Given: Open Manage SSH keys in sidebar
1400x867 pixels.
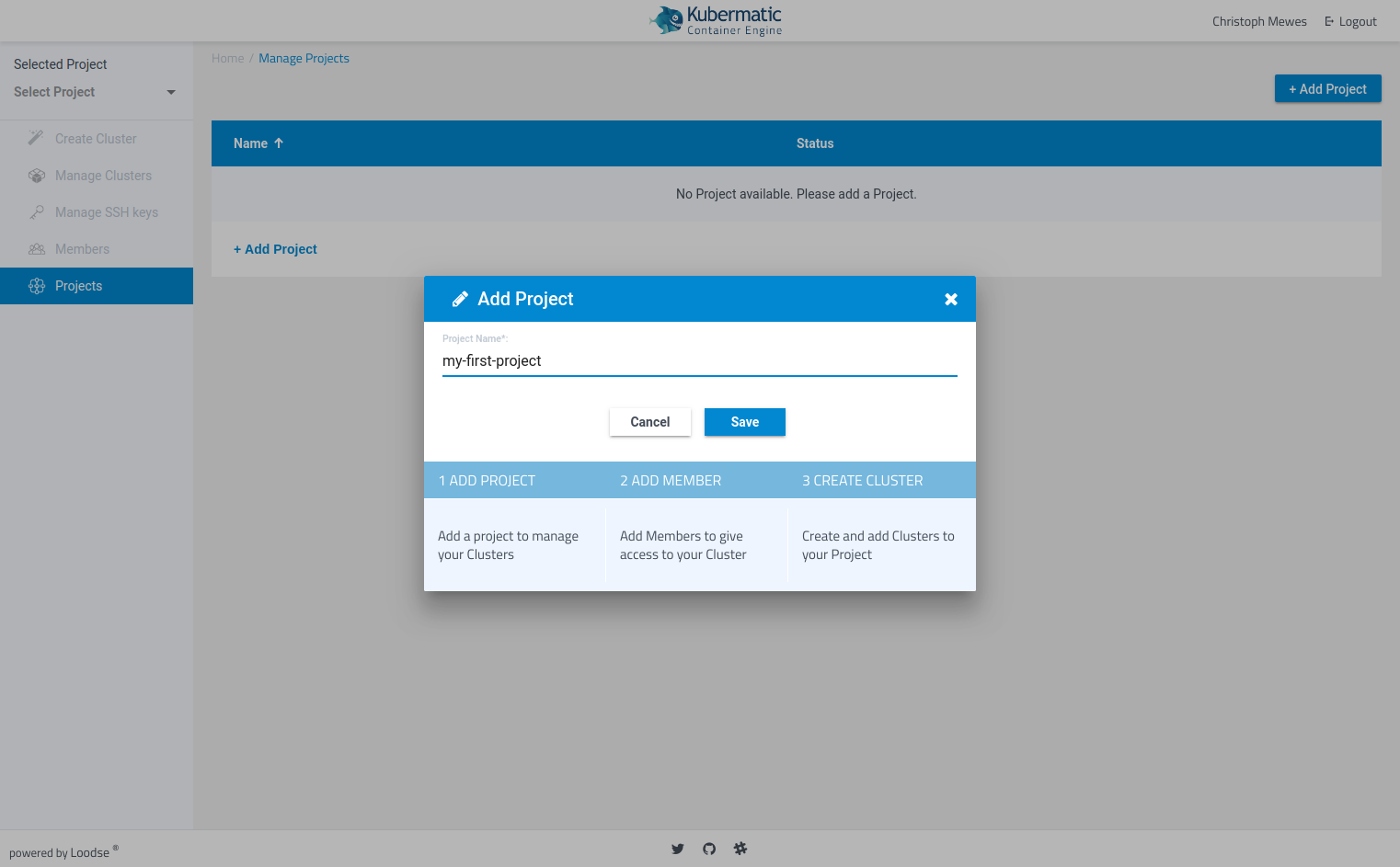Looking at the screenshot, I should 97,212.
